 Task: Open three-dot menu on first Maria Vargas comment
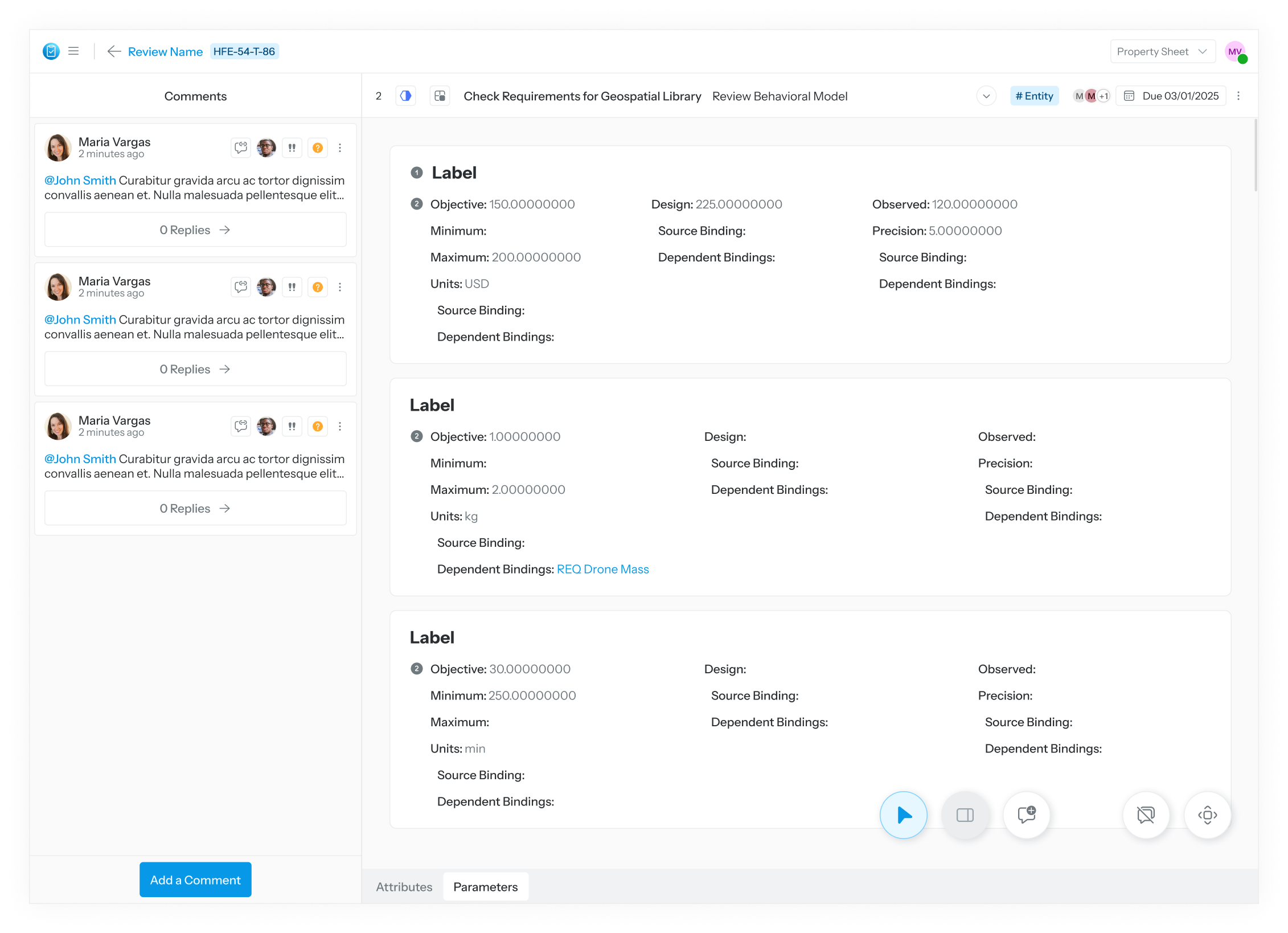click(340, 148)
